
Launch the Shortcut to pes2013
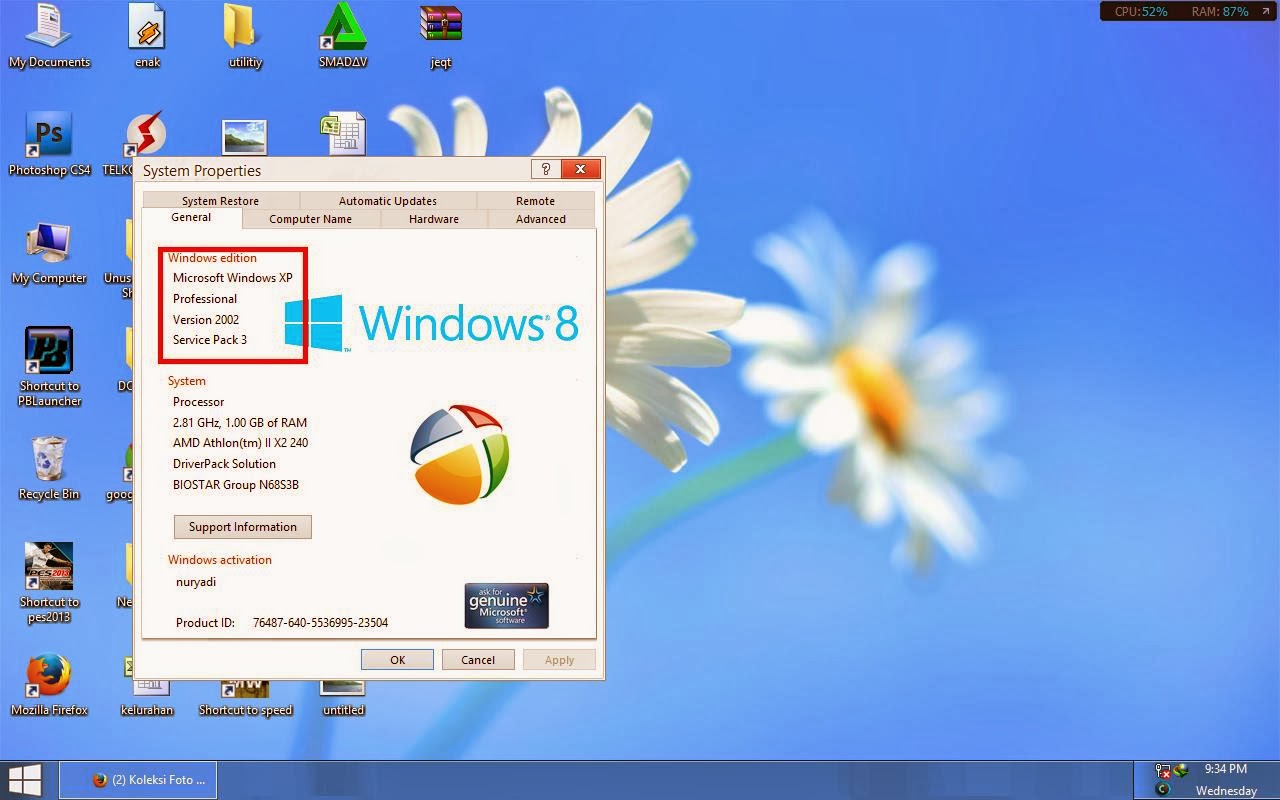tap(47, 566)
